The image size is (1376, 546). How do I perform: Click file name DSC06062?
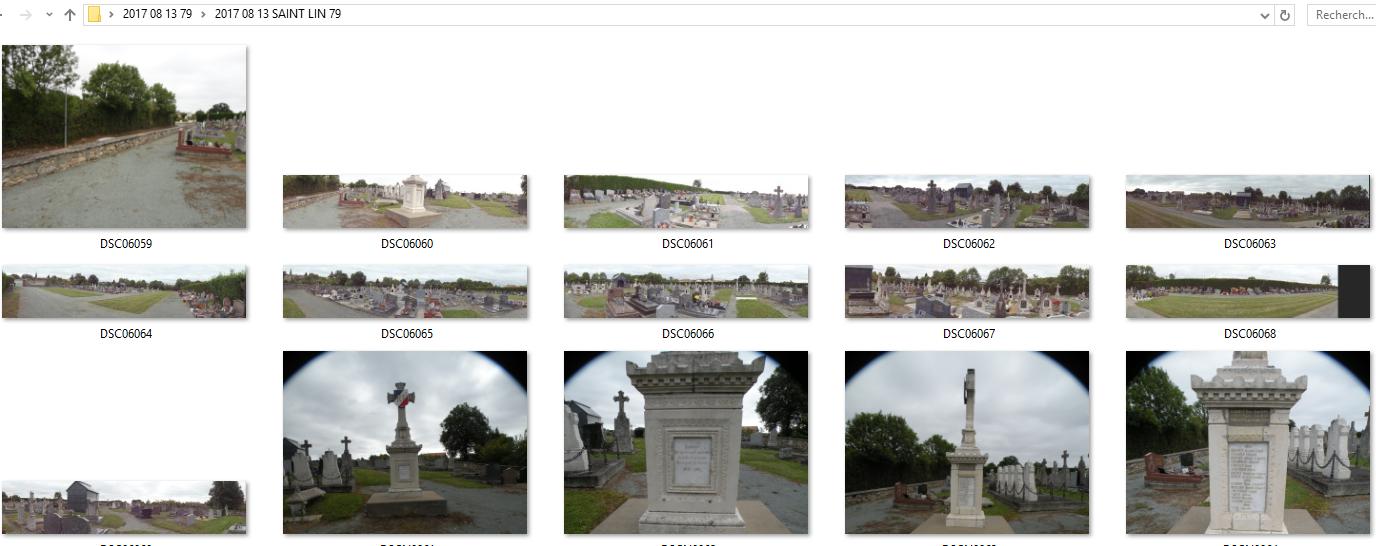pos(969,244)
